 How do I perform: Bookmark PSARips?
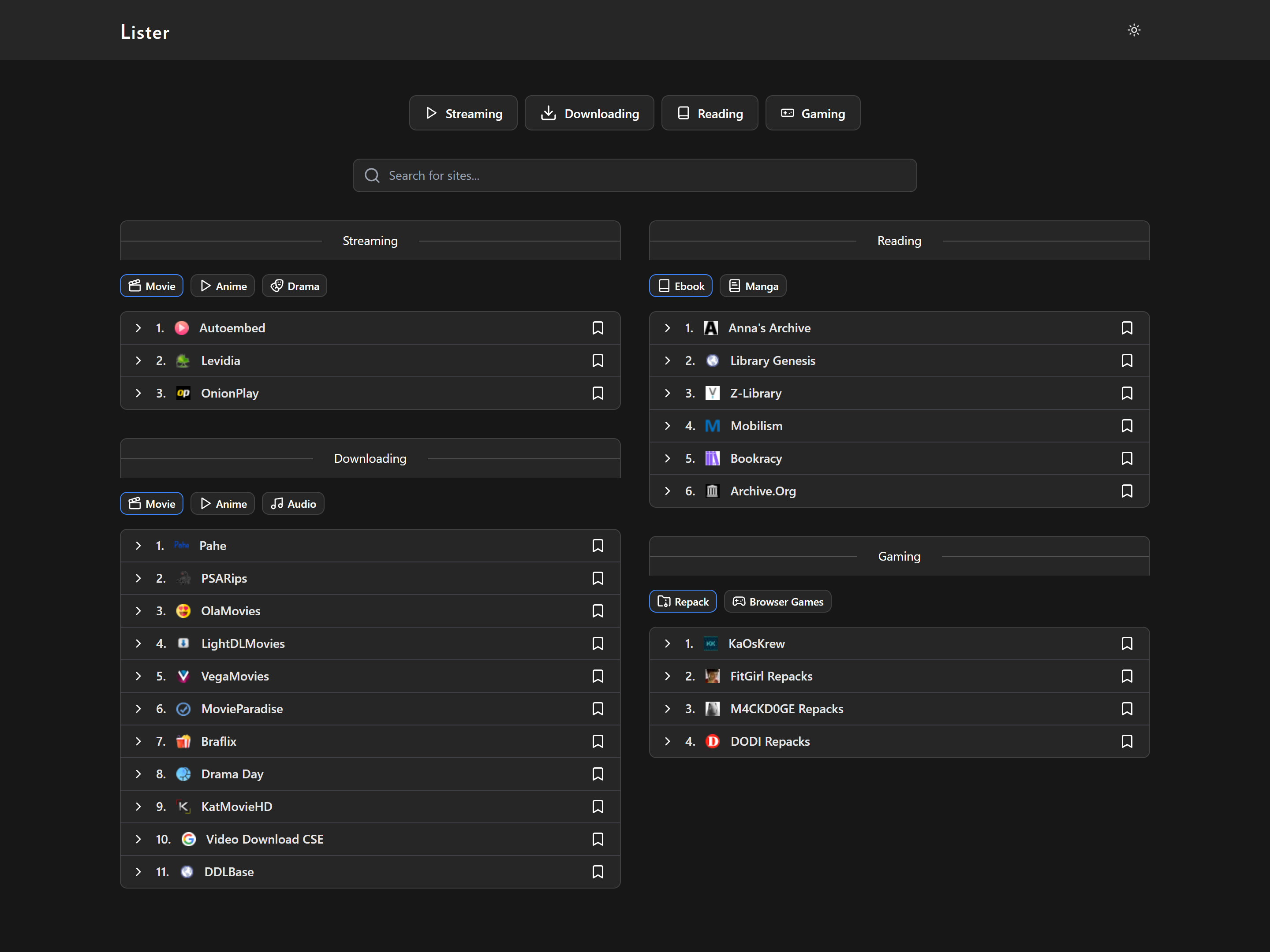598,578
